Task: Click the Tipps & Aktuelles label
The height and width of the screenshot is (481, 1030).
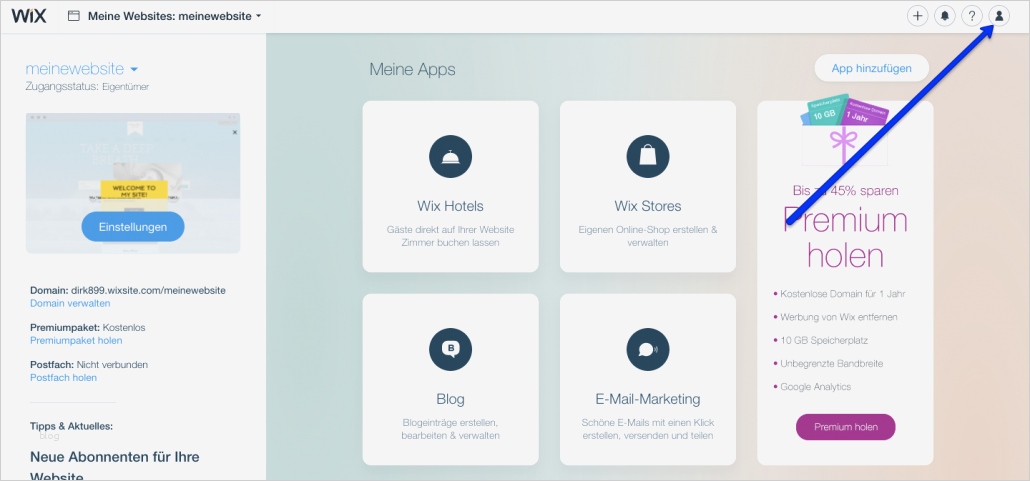Action: pyautogui.click(x=72, y=426)
